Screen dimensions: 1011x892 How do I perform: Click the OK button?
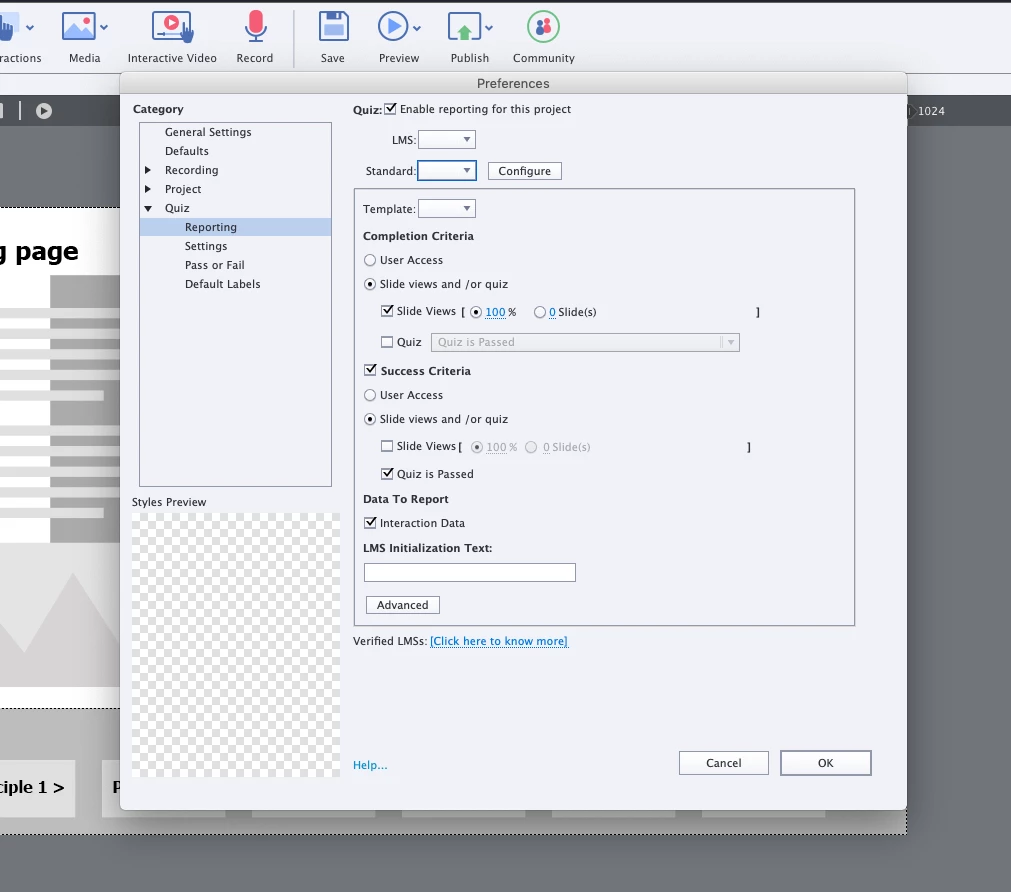point(826,763)
